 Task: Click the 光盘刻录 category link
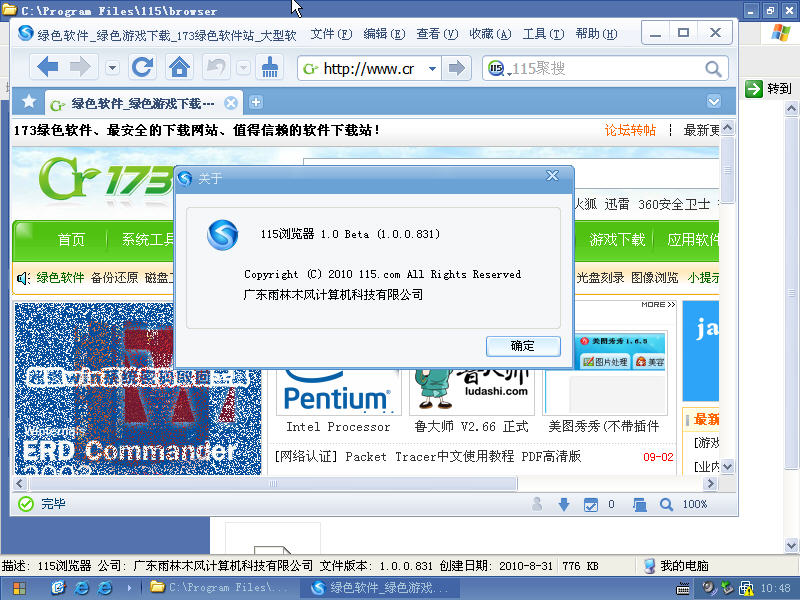(600, 278)
